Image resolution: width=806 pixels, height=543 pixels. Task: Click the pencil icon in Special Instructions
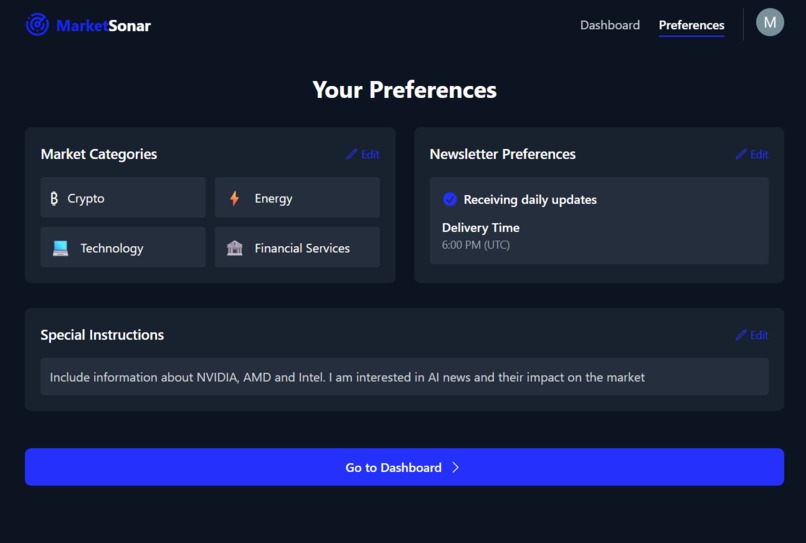(x=741, y=335)
